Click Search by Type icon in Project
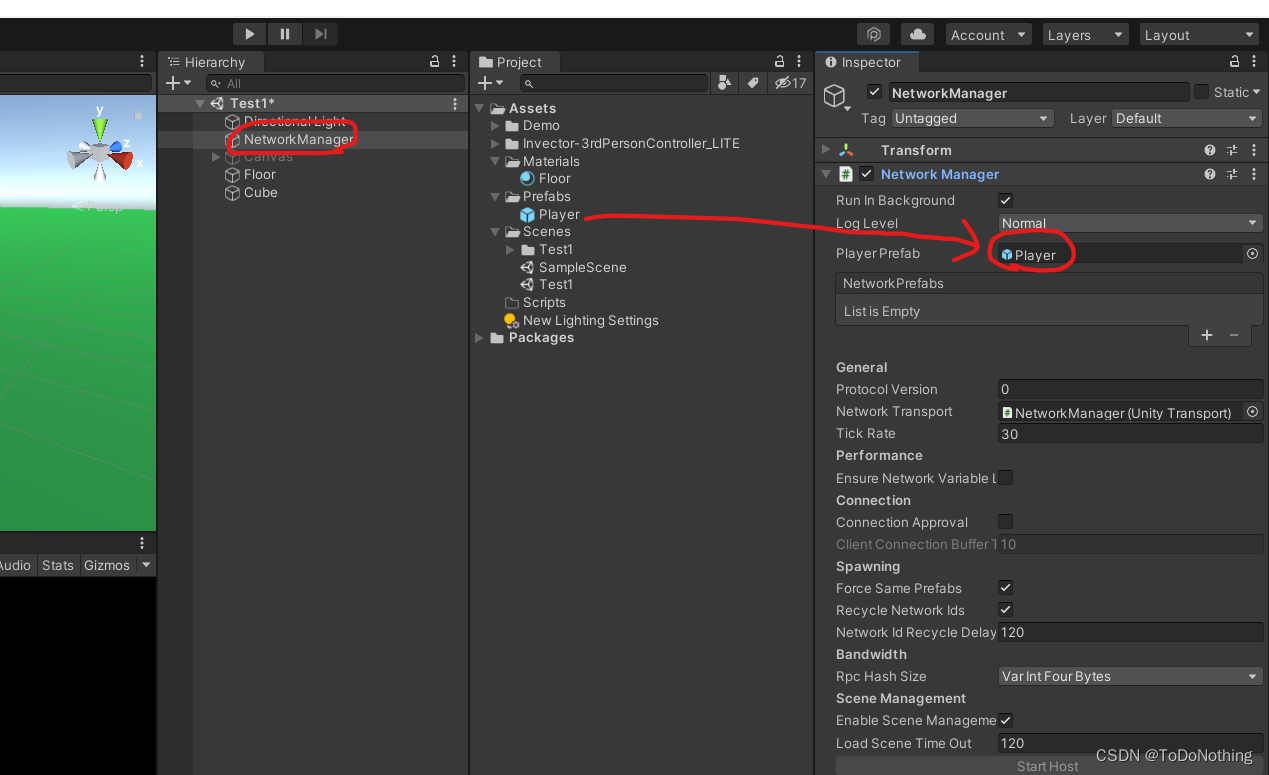1269x775 pixels. 726,83
